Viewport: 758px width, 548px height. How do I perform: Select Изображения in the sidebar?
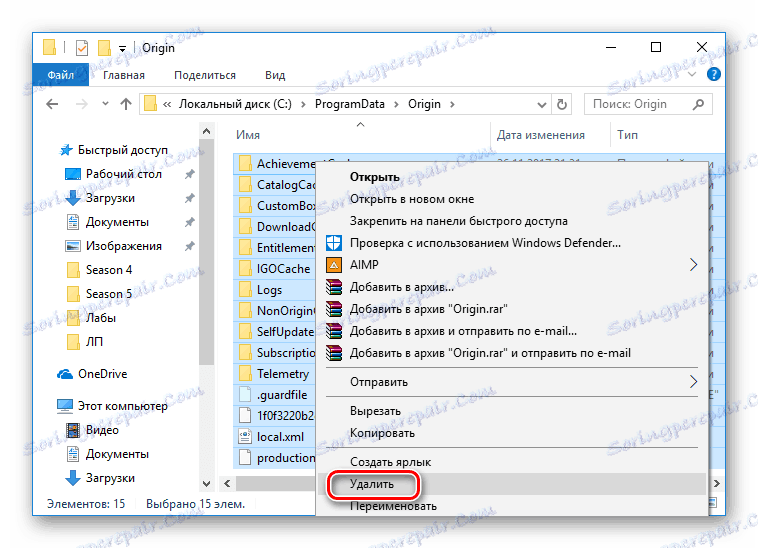pos(114,246)
